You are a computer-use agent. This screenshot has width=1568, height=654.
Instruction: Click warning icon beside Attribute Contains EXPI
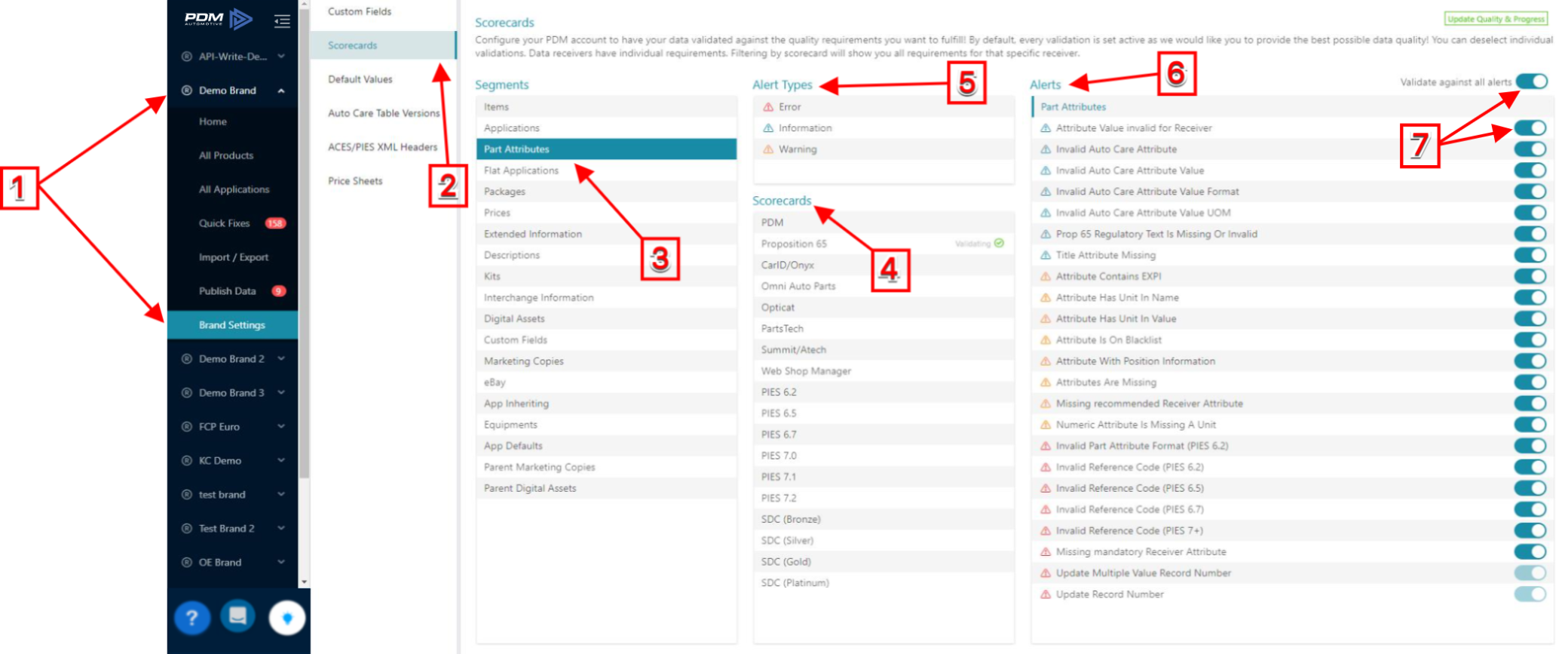pos(1046,277)
